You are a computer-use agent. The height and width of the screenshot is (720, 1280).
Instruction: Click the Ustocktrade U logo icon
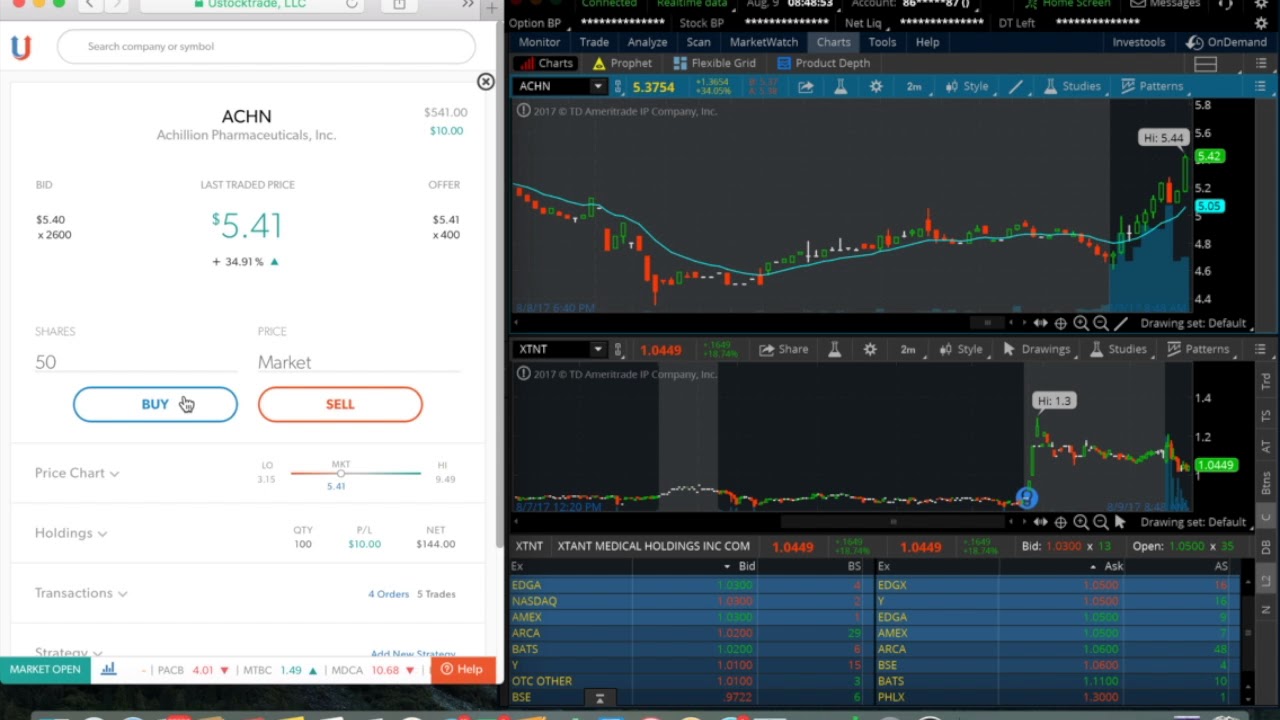pyautogui.click(x=21, y=47)
